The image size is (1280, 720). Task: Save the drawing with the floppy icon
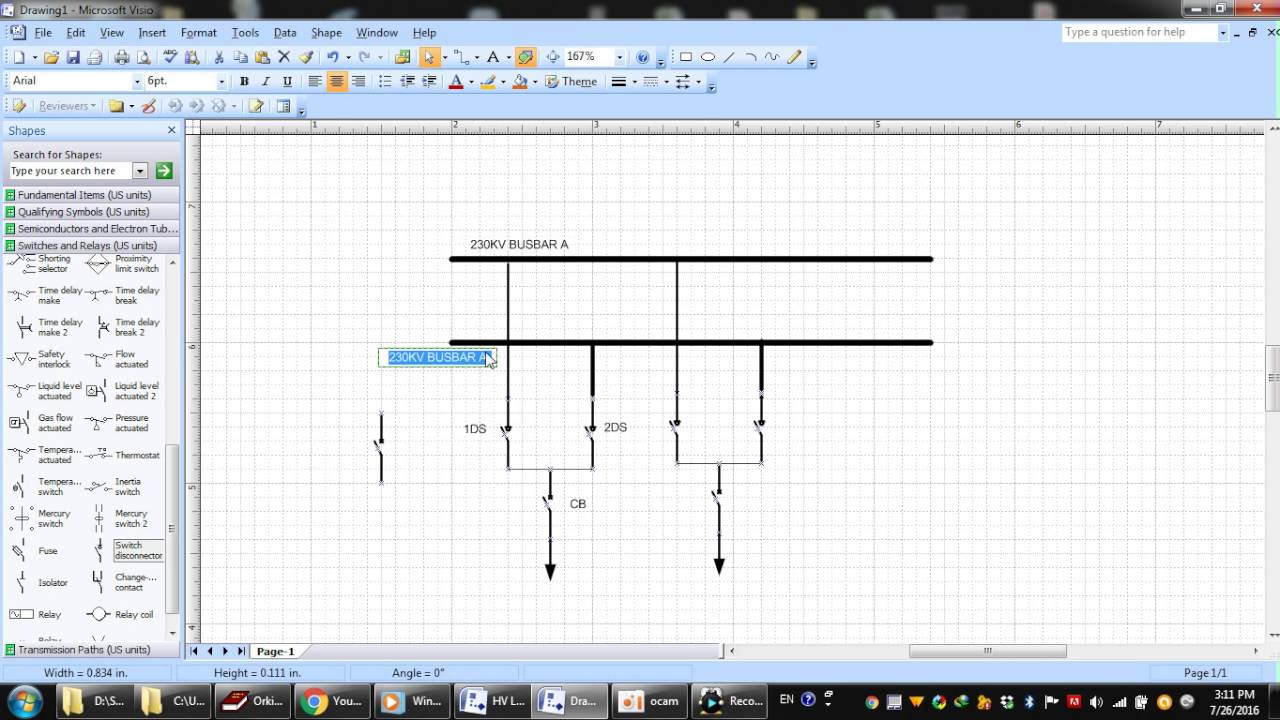[x=73, y=57]
